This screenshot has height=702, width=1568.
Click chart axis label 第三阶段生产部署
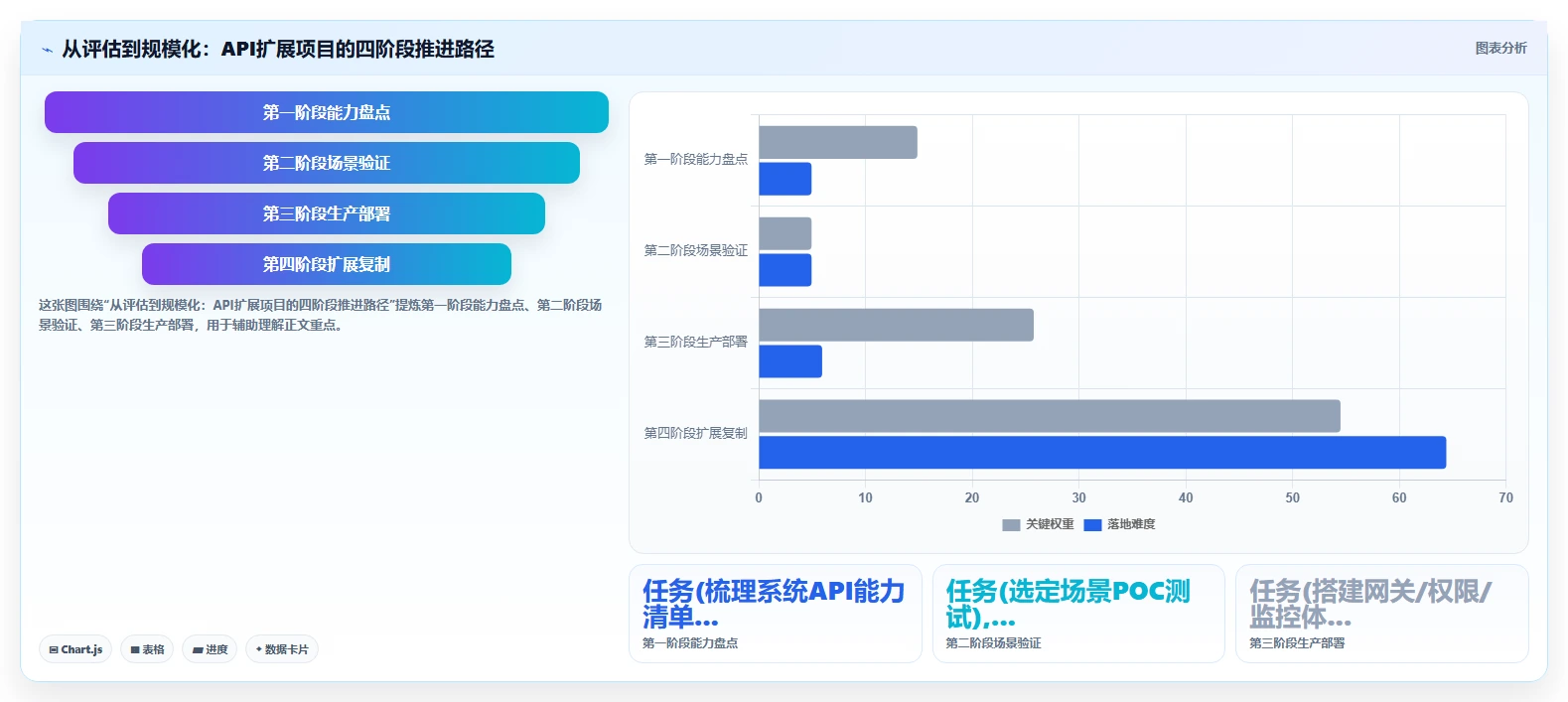coord(696,342)
